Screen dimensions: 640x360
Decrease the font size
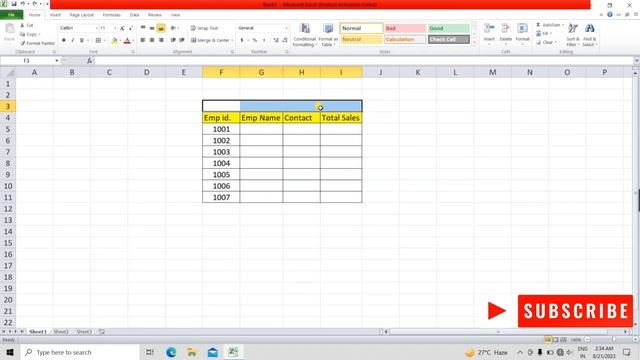pyautogui.click(x=131, y=28)
